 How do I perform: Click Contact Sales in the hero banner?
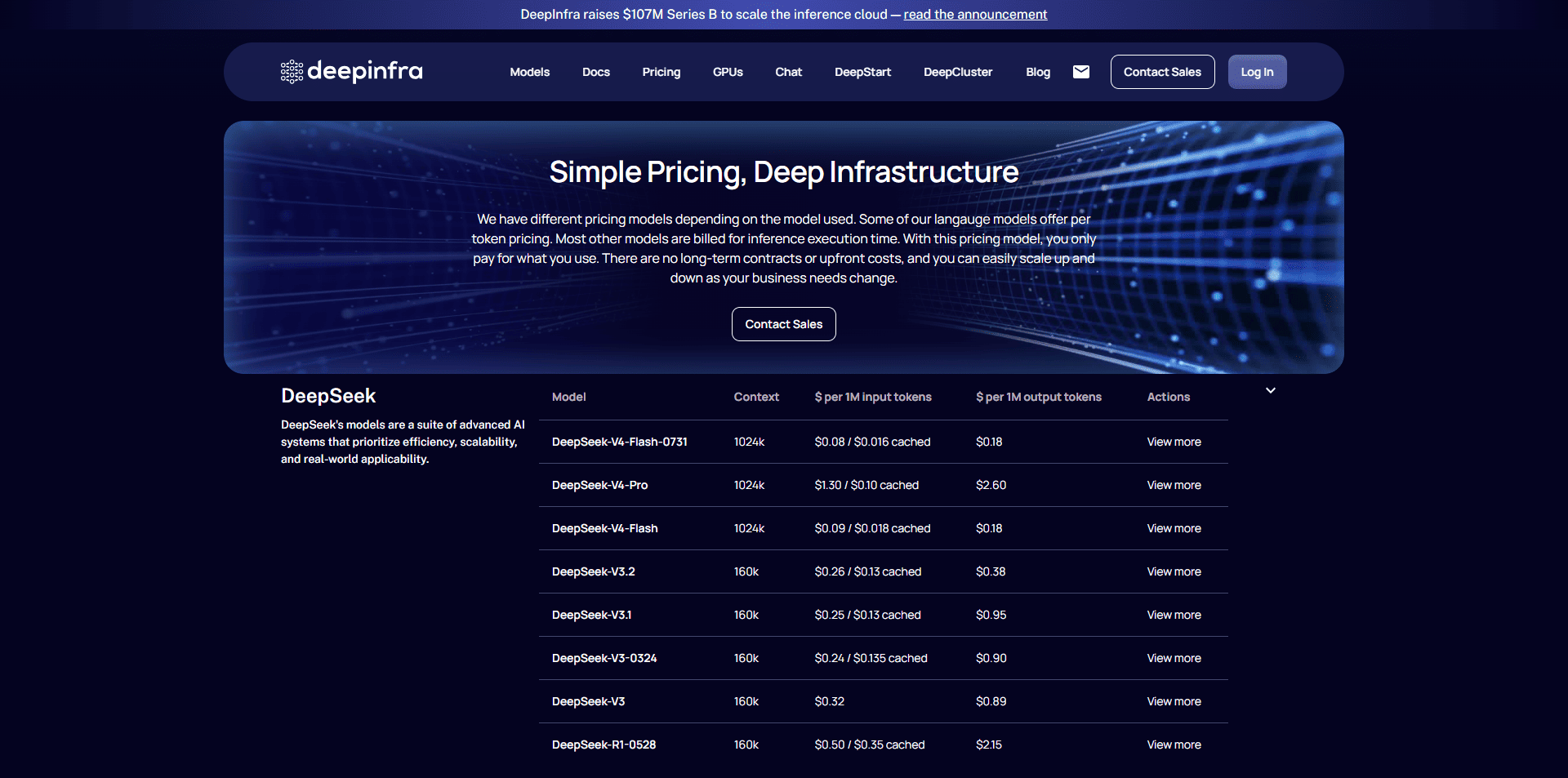click(784, 324)
